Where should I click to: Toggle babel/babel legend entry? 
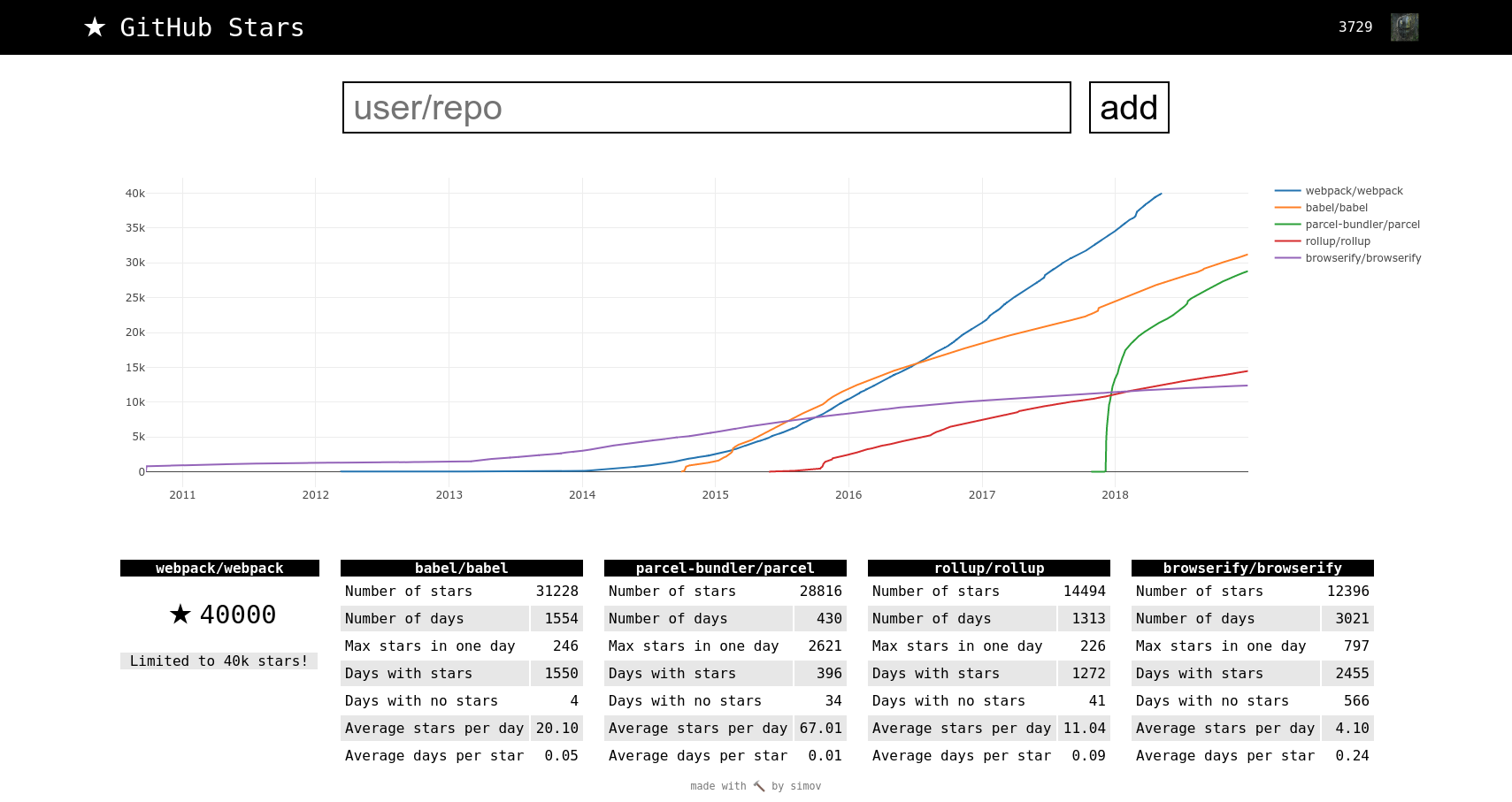click(1321, 208)
